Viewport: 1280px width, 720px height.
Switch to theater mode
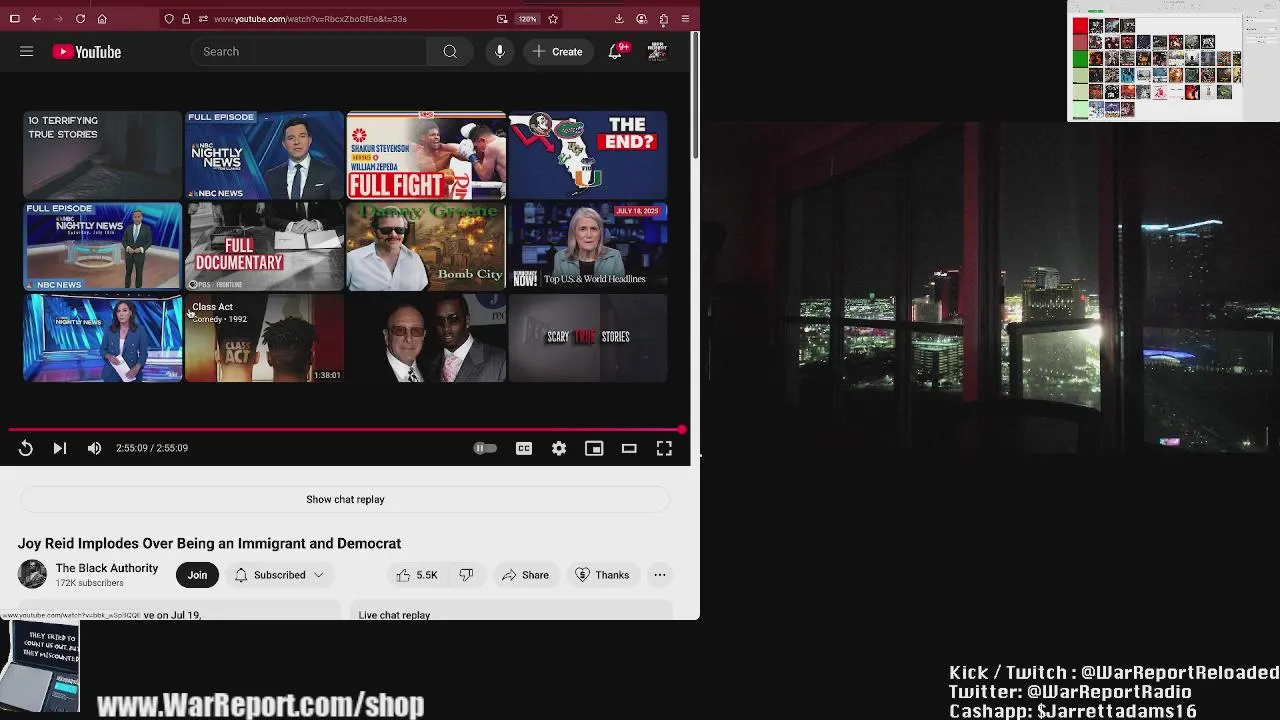coord(629,448)
